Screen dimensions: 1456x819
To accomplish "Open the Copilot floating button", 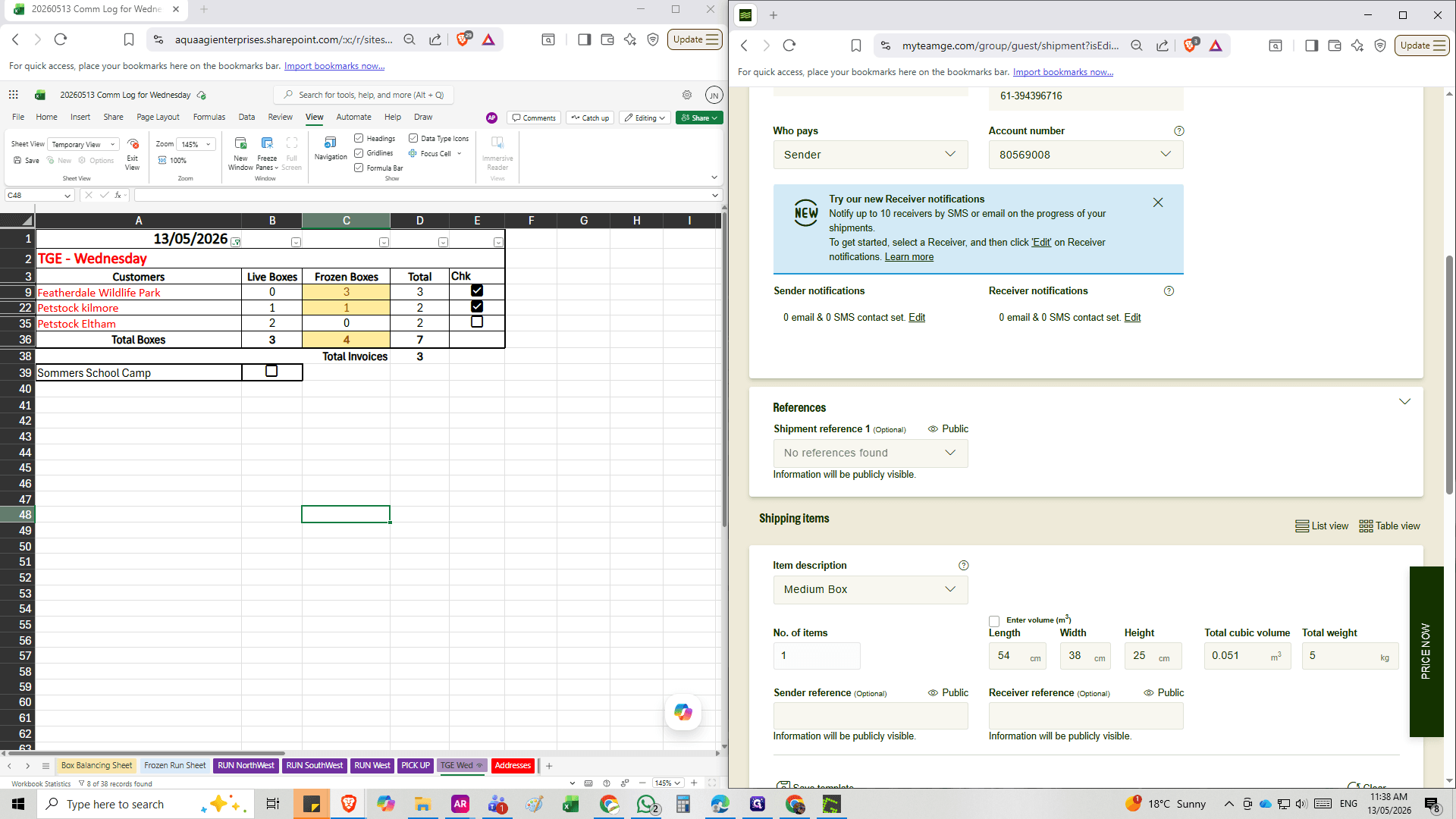I will [683, 712].
